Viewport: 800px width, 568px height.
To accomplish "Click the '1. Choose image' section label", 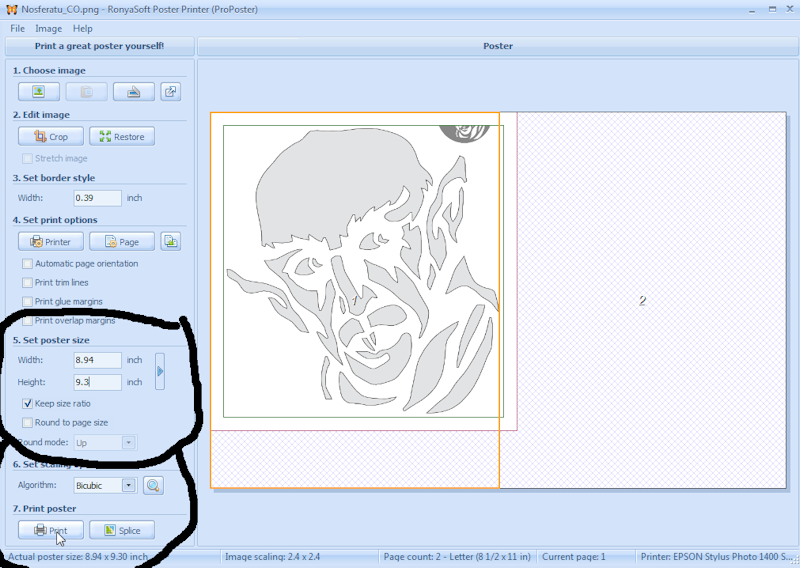I will coord(49,70).
